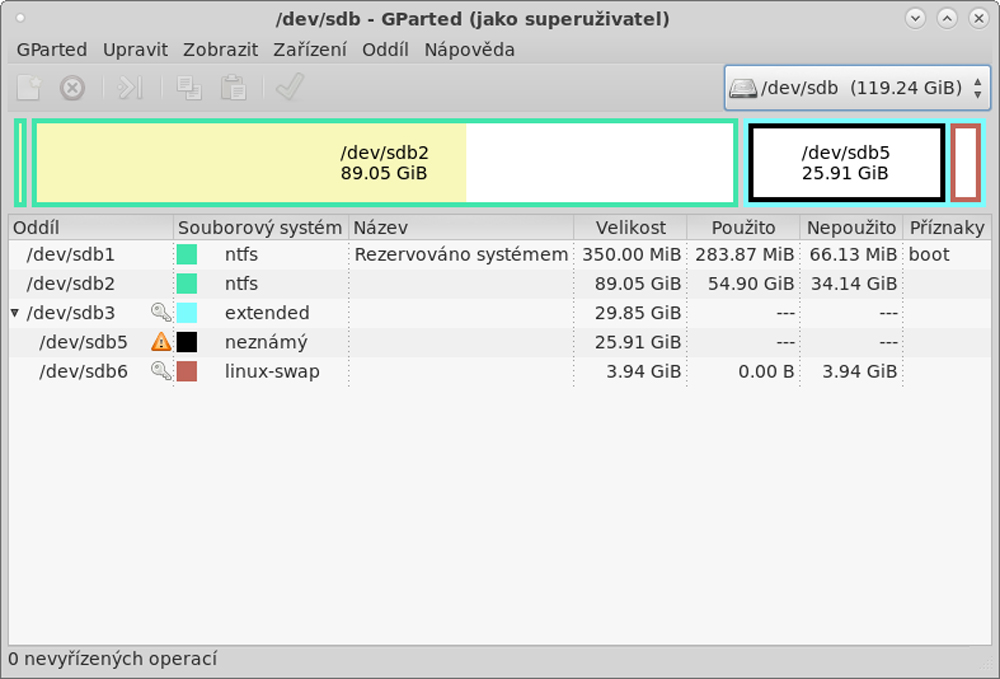Minimize the GParted window
Screen dimensions: 1000x679
click(x=915, y=18)
